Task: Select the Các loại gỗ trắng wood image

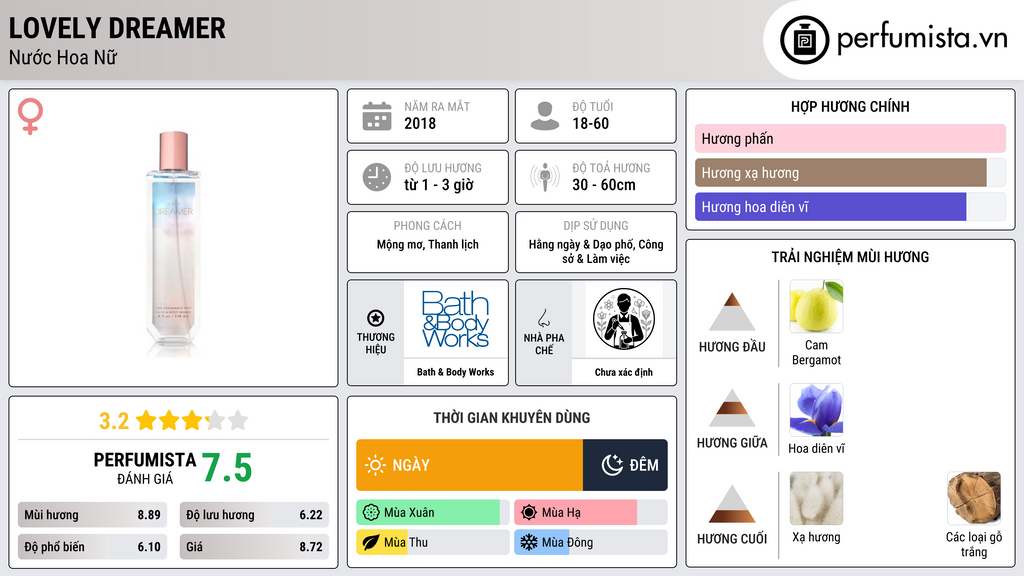Action: pos(974,498)
